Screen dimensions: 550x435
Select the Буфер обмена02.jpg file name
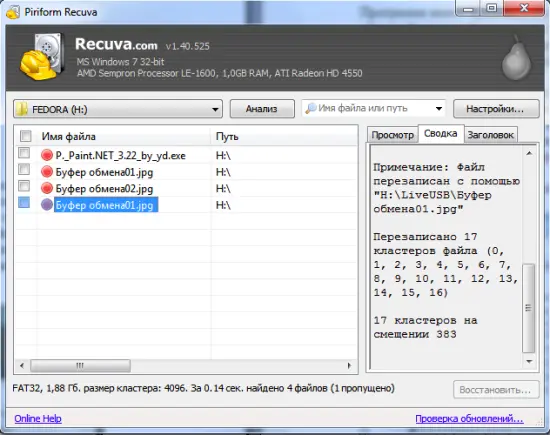click(104, 189)
